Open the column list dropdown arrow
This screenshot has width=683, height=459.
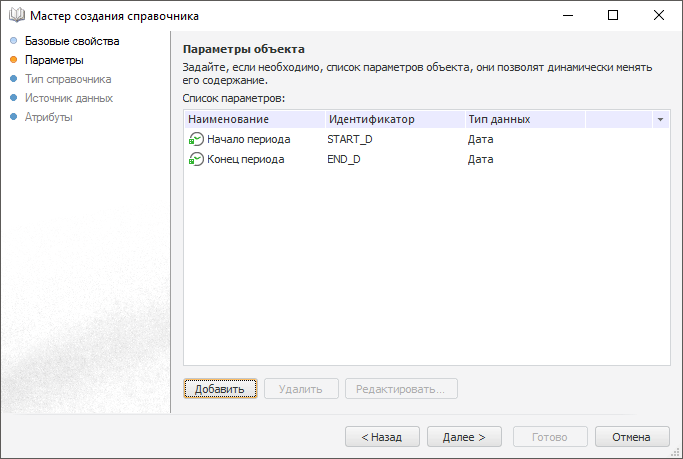(x=660, y=120)
